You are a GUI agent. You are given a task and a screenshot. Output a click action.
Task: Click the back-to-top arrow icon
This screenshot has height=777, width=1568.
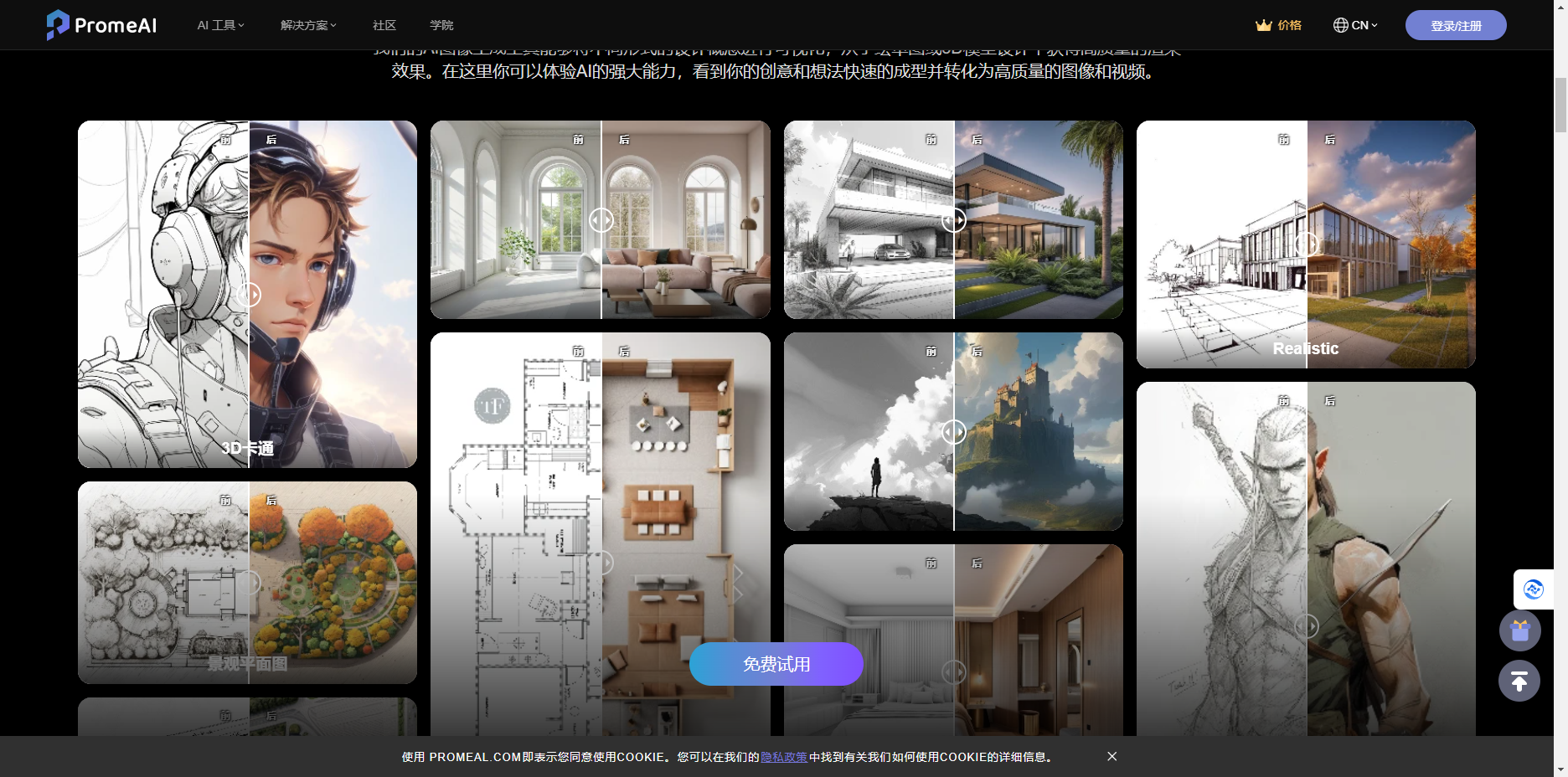click(1519, 681)
